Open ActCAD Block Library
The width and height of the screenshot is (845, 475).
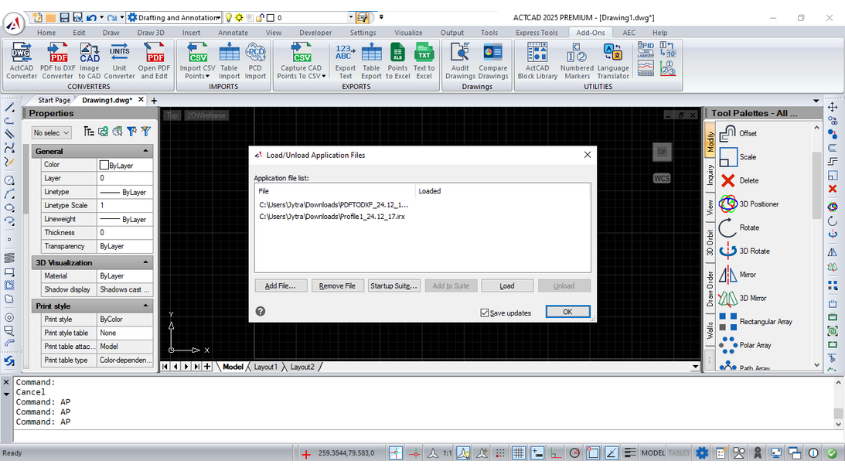[x=537, y=60]
